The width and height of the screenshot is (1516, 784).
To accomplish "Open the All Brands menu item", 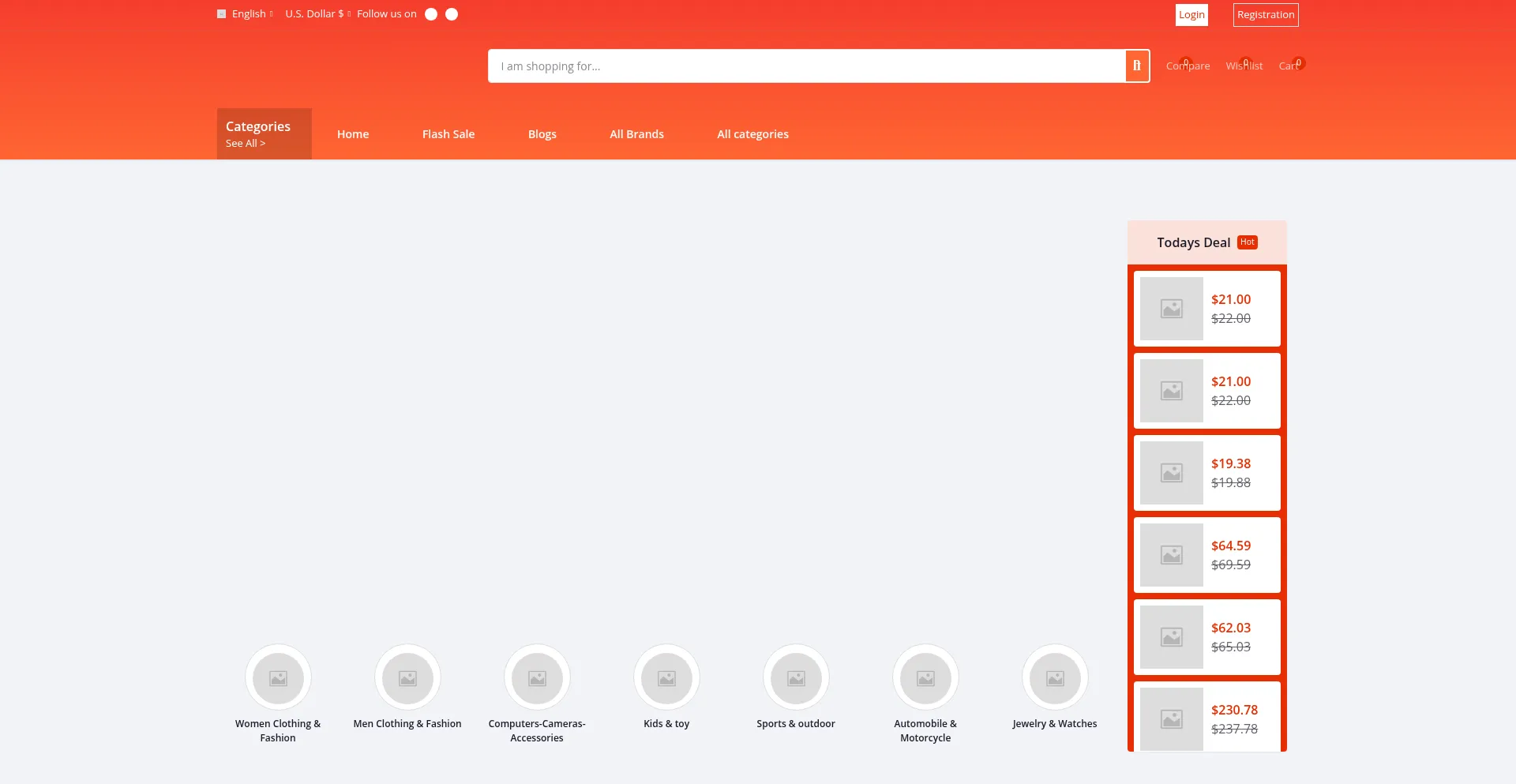I will (636, 133).
